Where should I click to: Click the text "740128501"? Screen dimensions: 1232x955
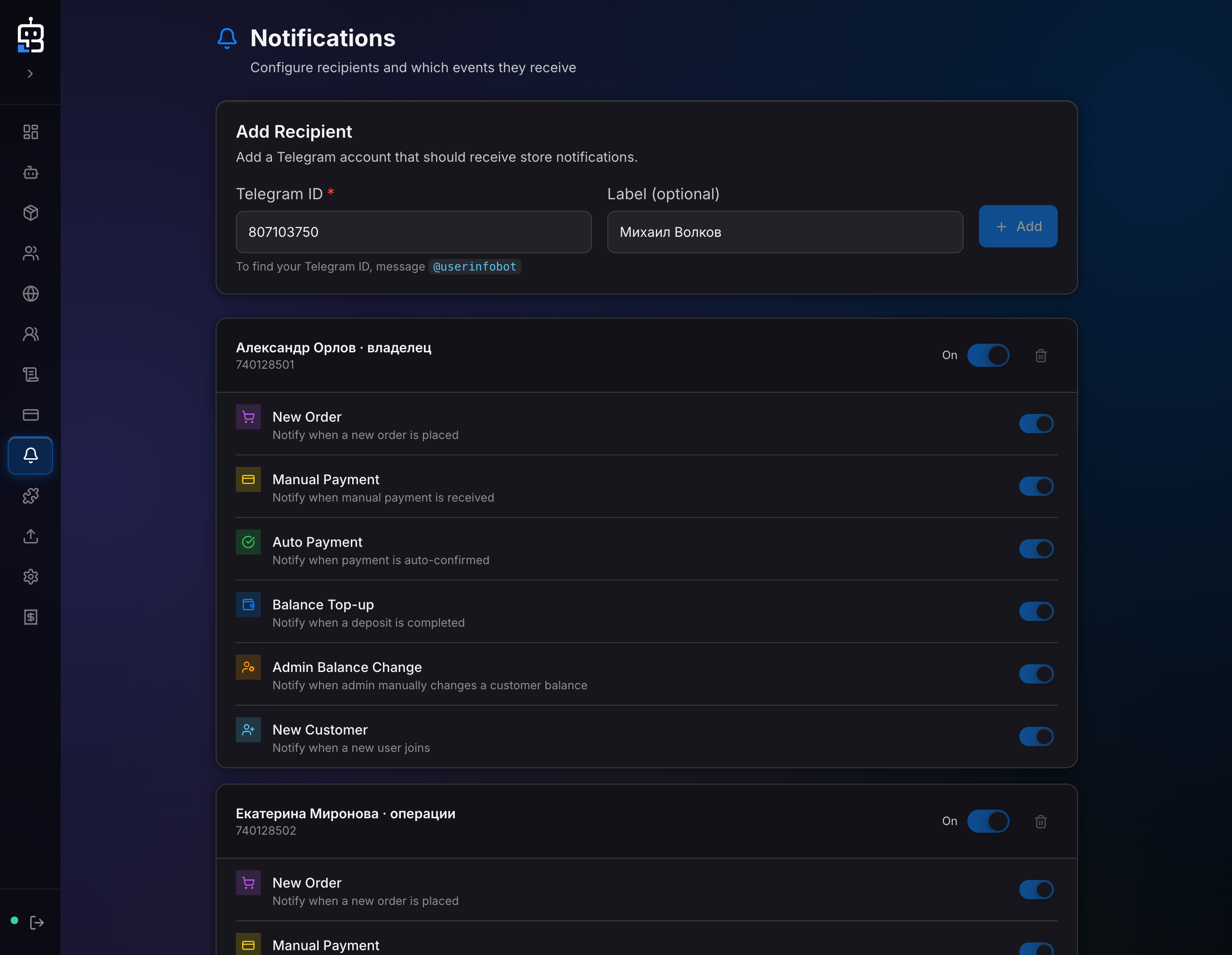pyautogui.click(x=265, y=365)
